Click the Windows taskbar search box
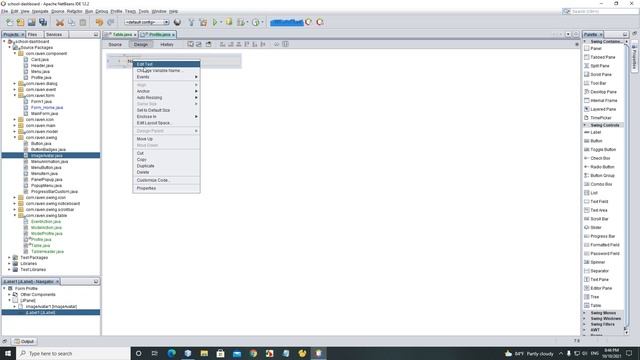The image size is (640, 360). click(73, 353)
